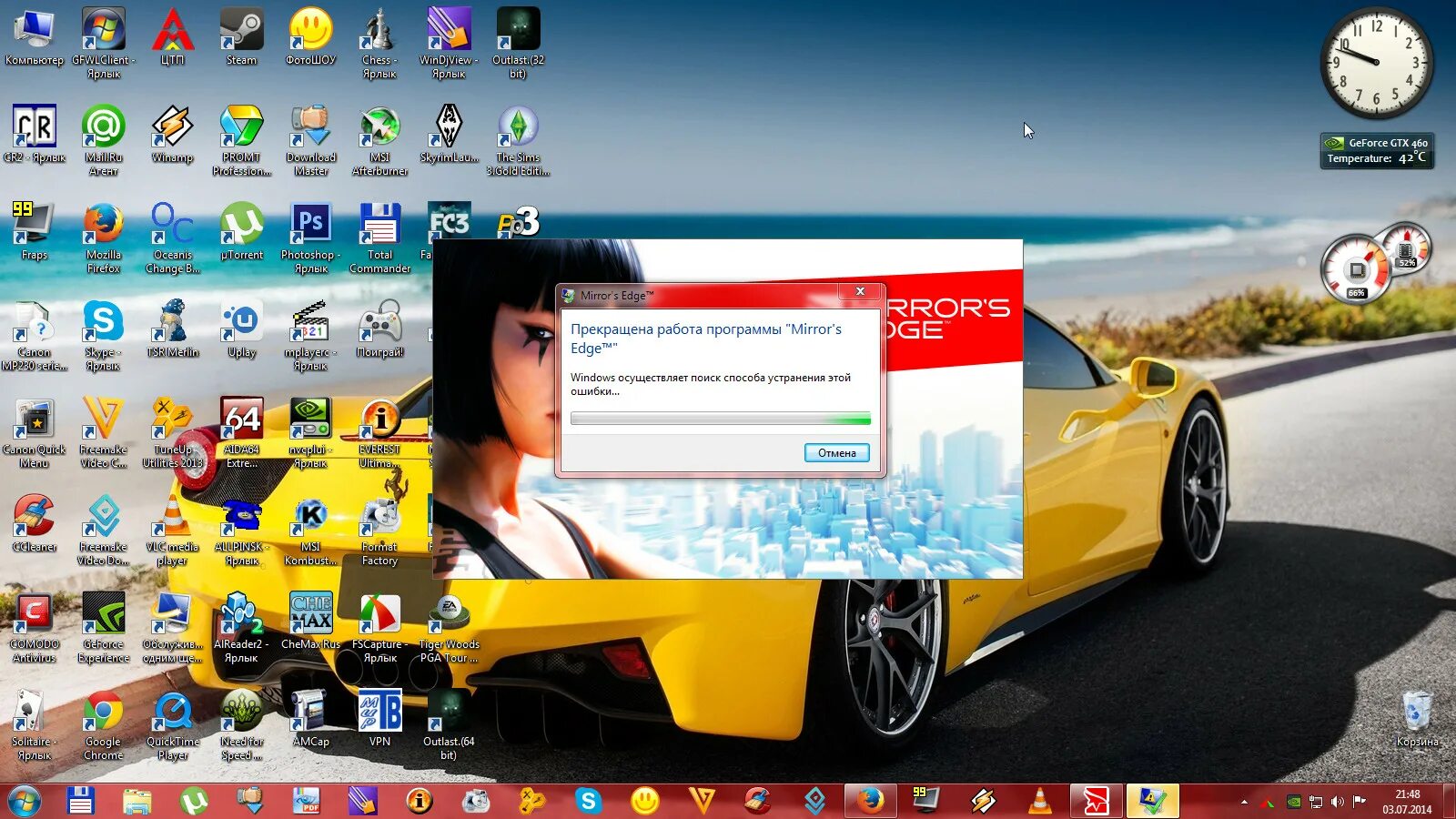Select the Freemake Video Downloader desktop icon
The height and width of the screenshot is (819, 1456).
click(104, 529)
